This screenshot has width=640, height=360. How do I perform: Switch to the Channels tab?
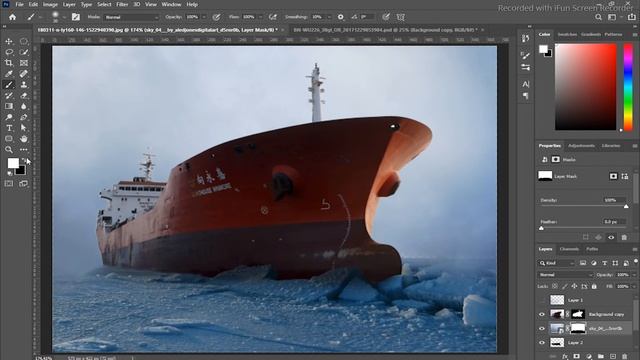click(x=569, y=249)
